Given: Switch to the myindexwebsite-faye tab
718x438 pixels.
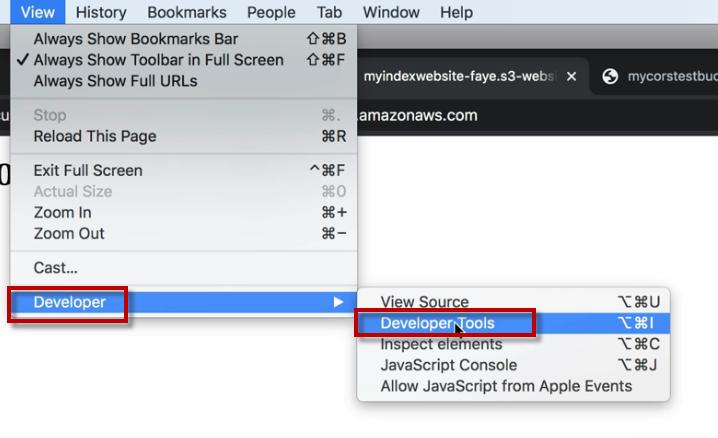Looking at the screenshot, I should tap(458, 77).
